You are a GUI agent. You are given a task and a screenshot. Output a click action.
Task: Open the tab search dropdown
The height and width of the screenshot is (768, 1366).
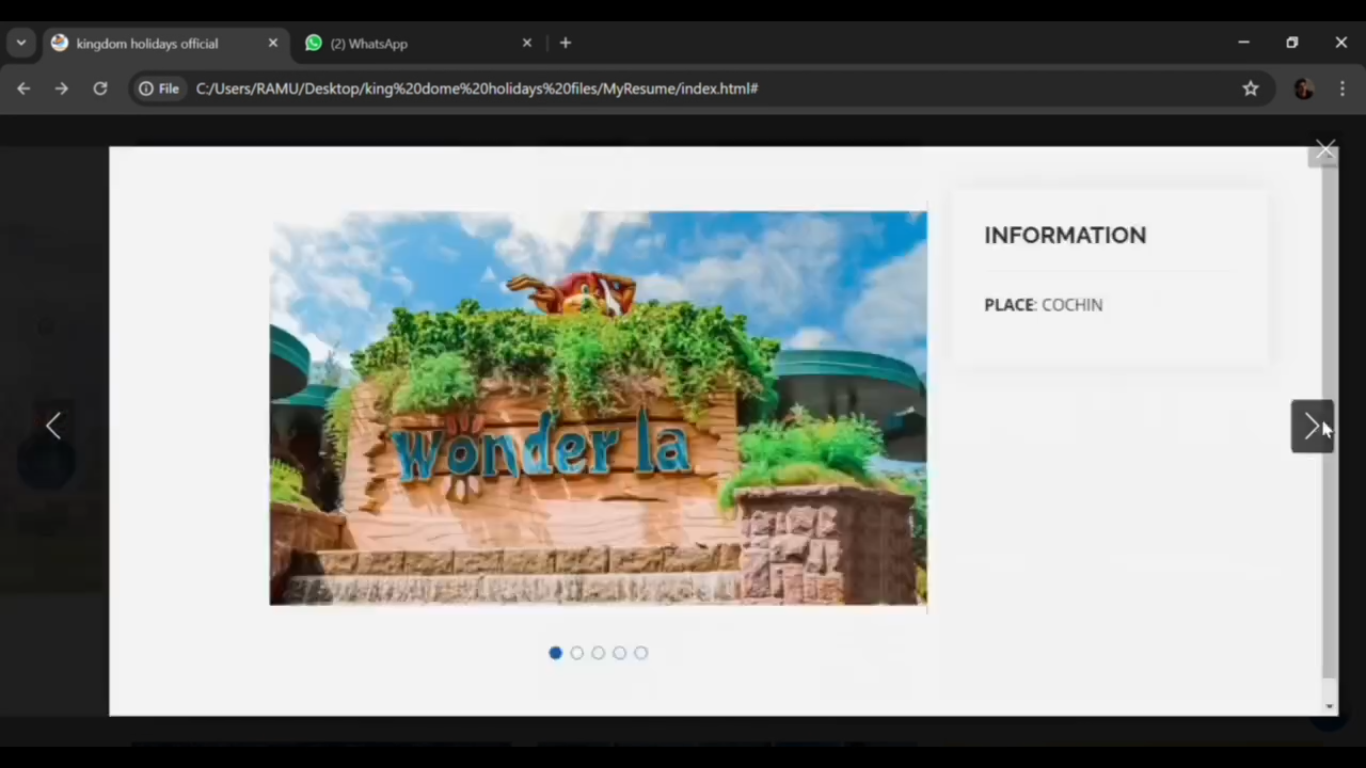pos(21,43)
